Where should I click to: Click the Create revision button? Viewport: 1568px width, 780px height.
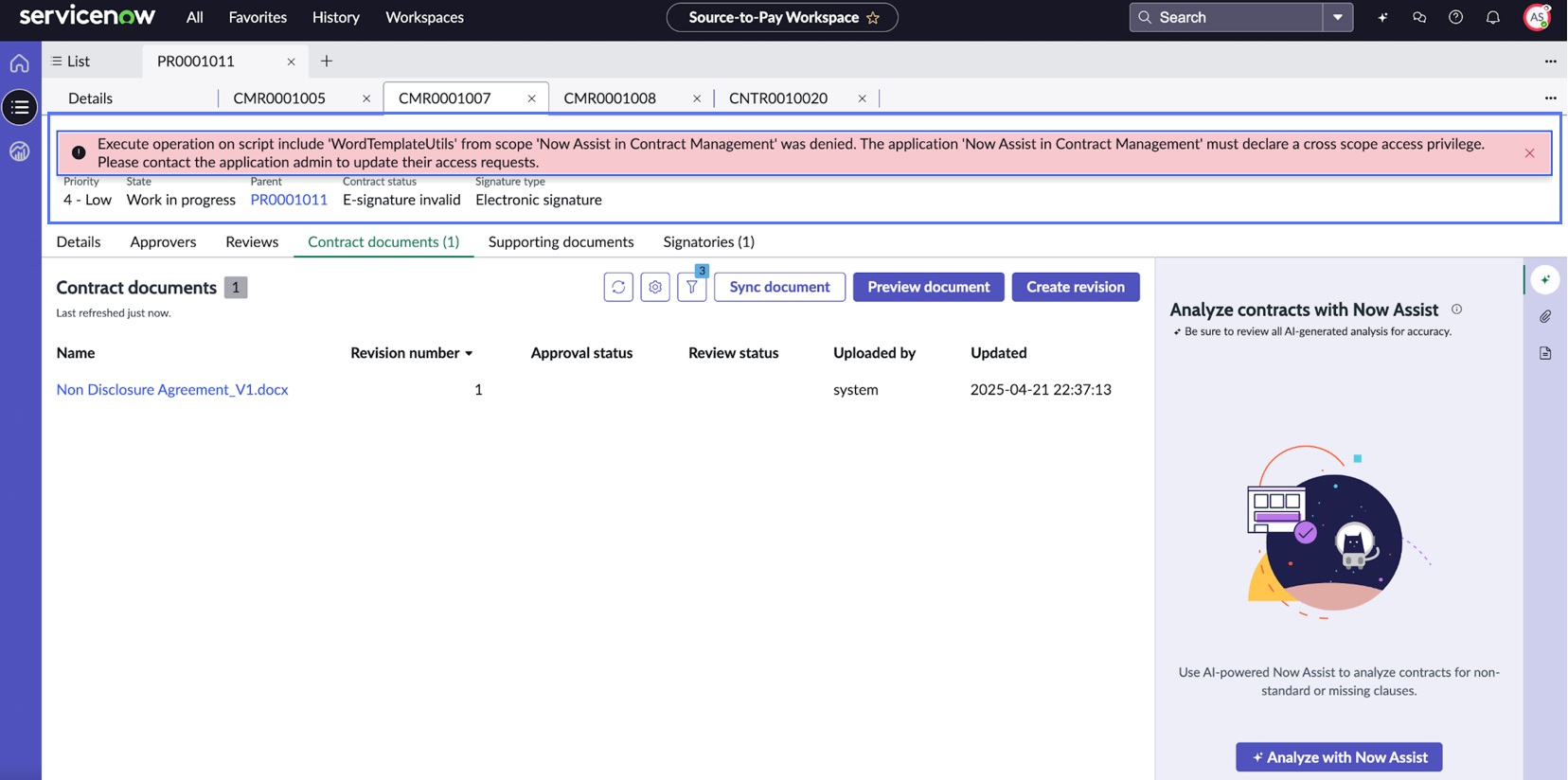click(x=1076, y=287)
